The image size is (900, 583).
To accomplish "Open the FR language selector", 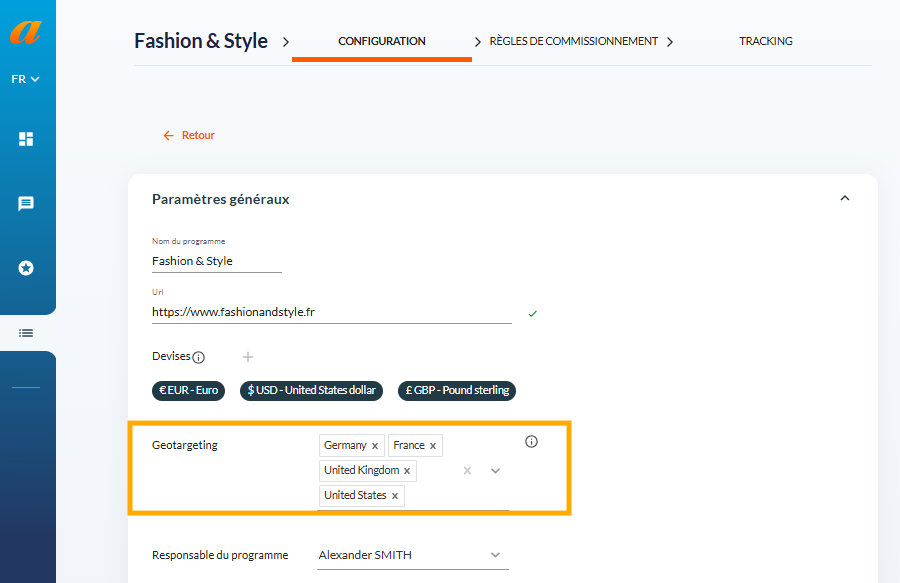I will [25, 79].
